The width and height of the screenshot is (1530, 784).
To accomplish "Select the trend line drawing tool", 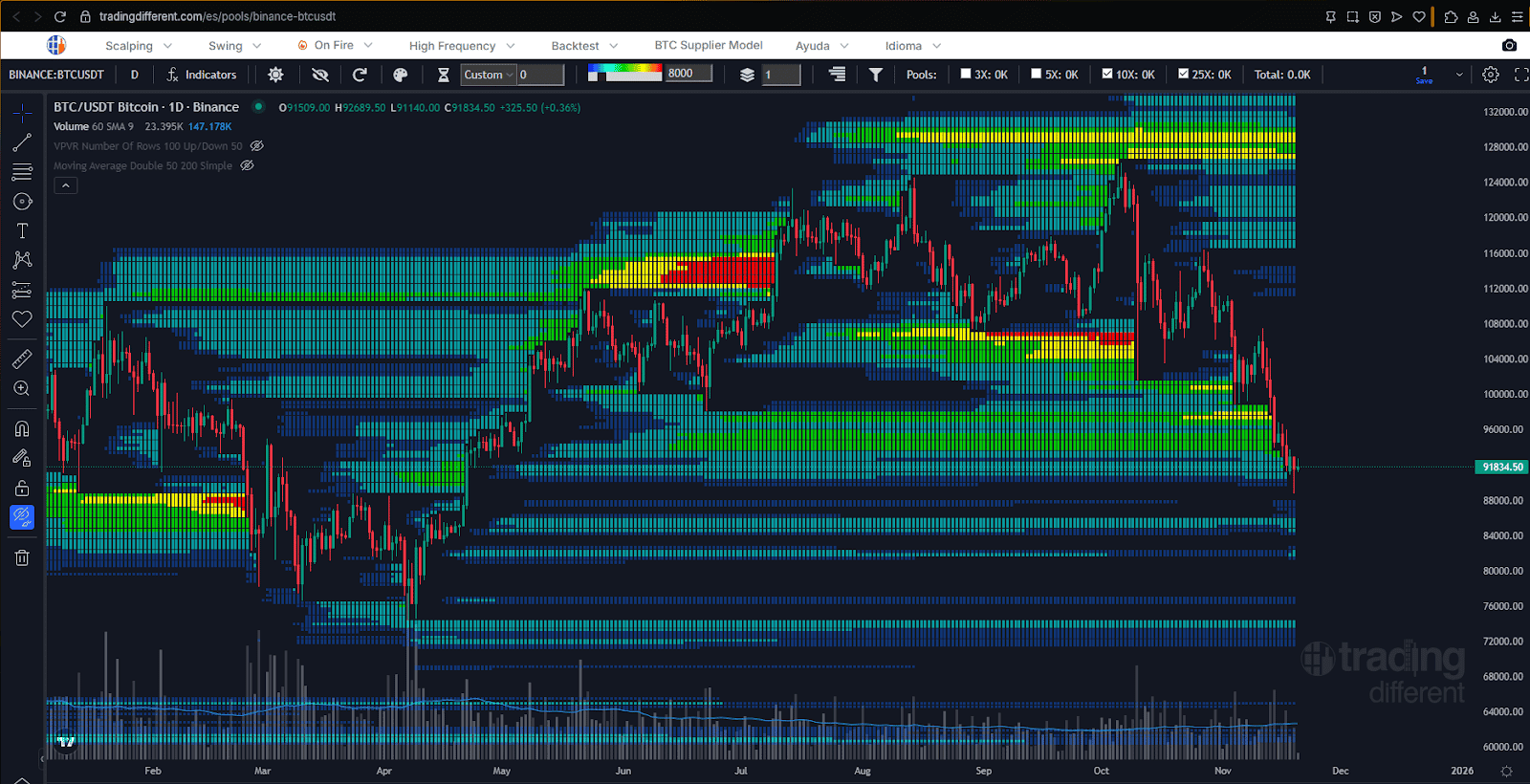I will pyautogui.click(x=22, y=142).
